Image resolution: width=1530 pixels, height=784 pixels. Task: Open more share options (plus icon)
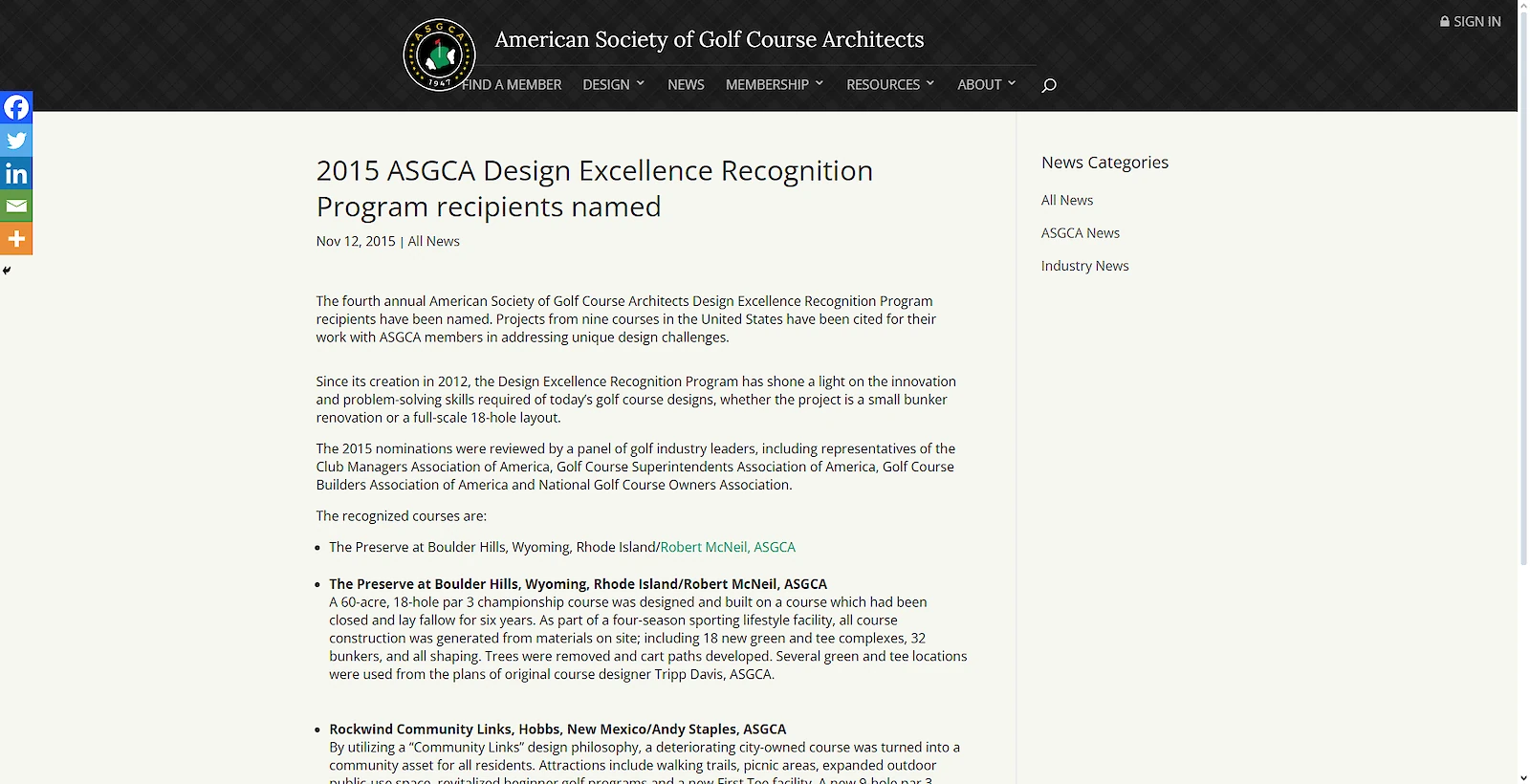16,239
